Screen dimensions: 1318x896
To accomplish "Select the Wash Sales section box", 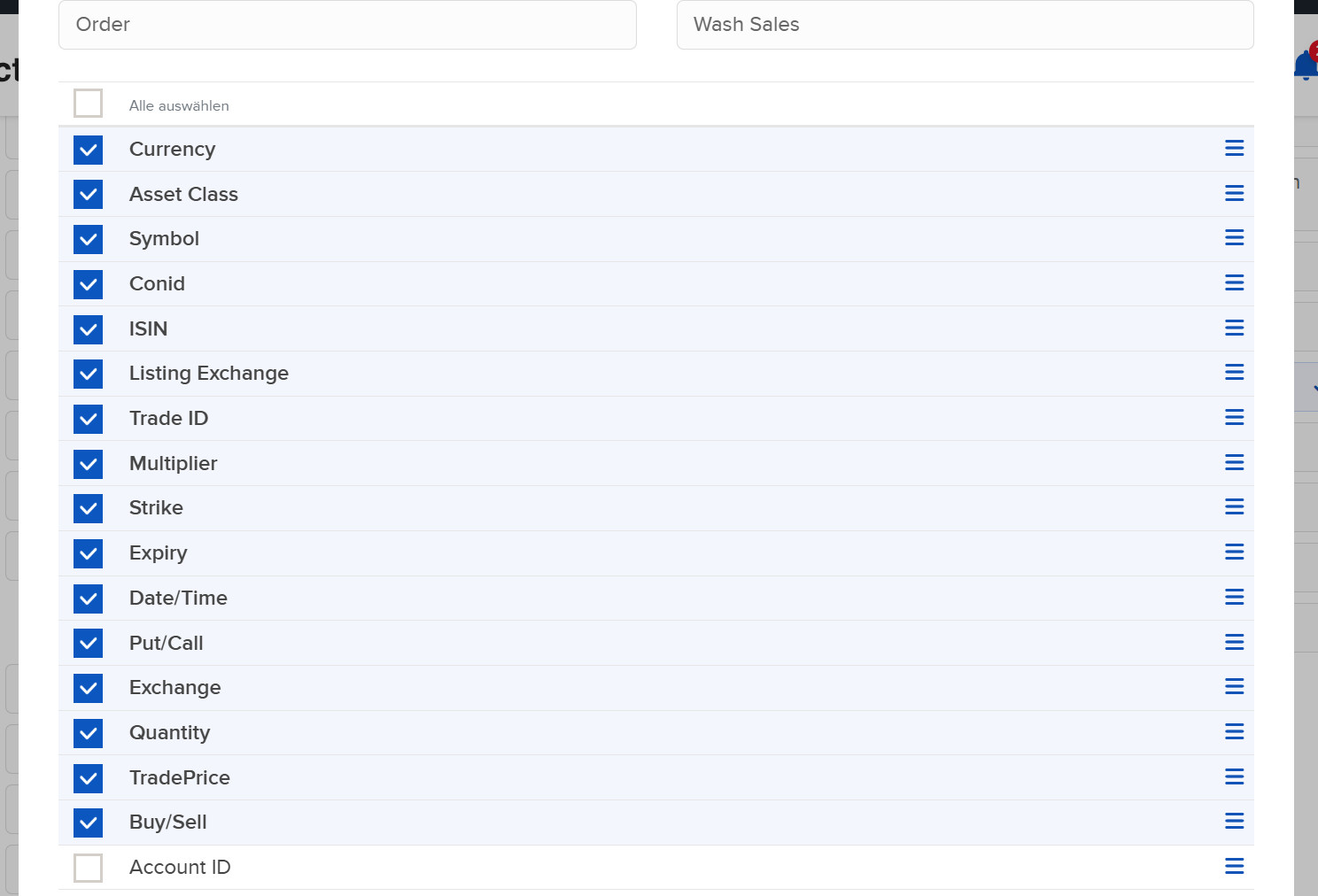I will (965, 25).
